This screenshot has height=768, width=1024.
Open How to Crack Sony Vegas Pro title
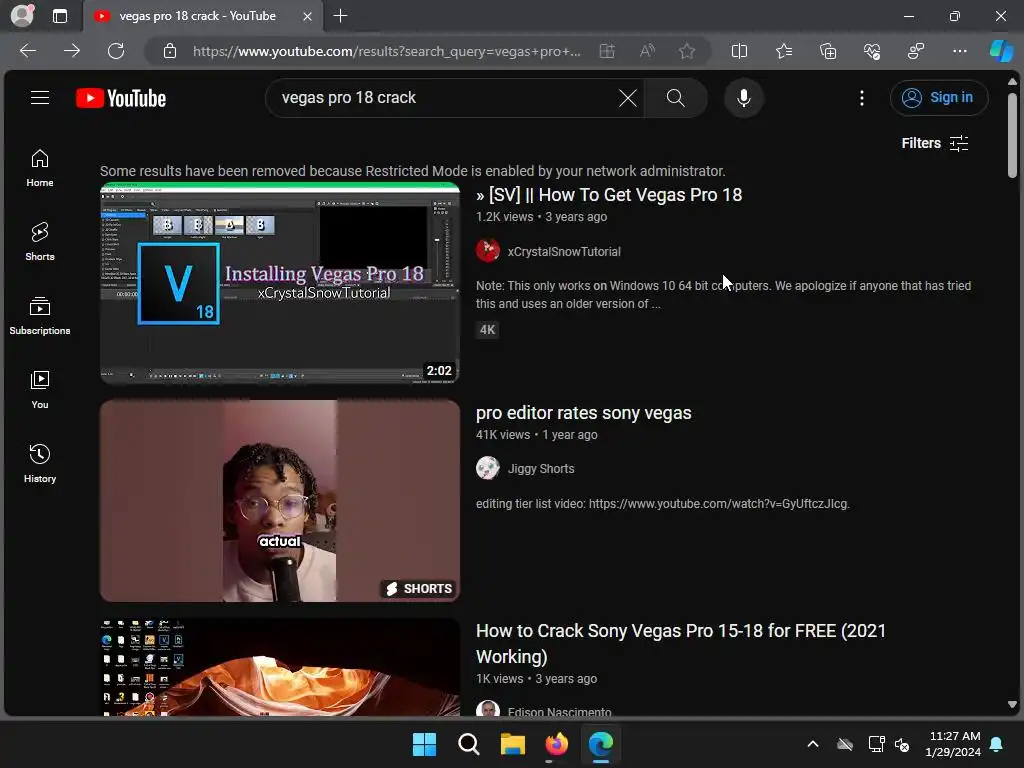tap(680, 643)
